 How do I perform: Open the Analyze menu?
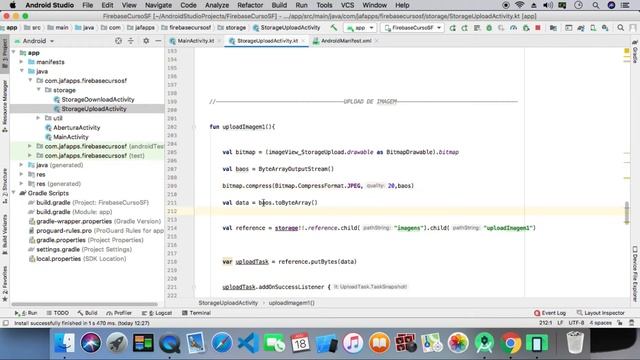point(216,5)
